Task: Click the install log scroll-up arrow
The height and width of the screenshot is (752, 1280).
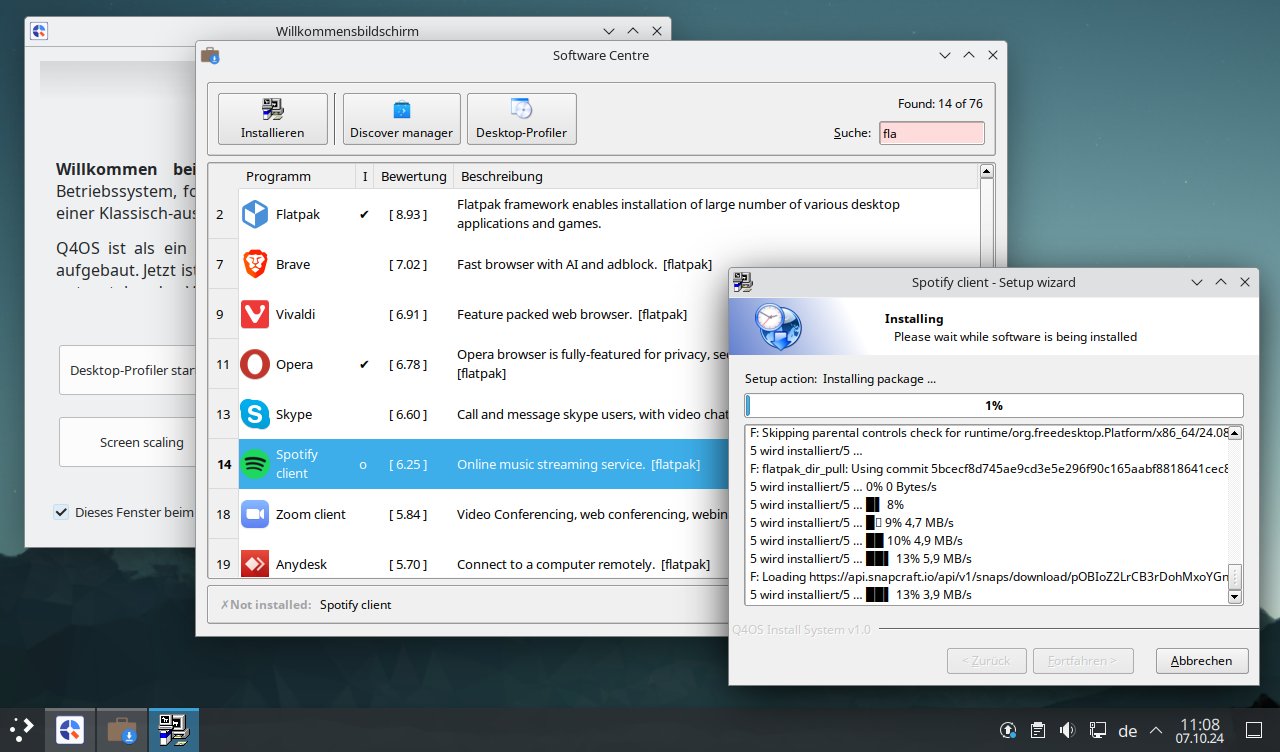Action: 1235,433
